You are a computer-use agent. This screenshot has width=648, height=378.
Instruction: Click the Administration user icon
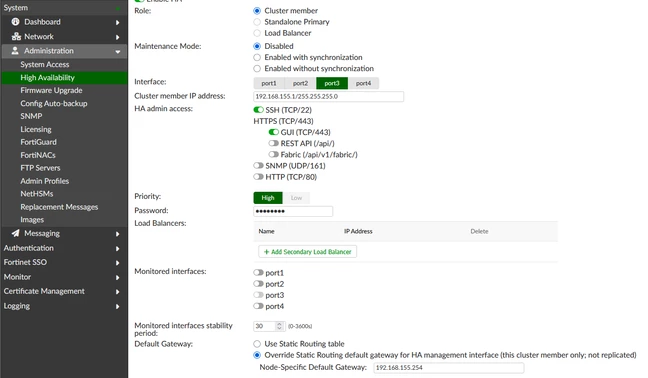(15, 50)
